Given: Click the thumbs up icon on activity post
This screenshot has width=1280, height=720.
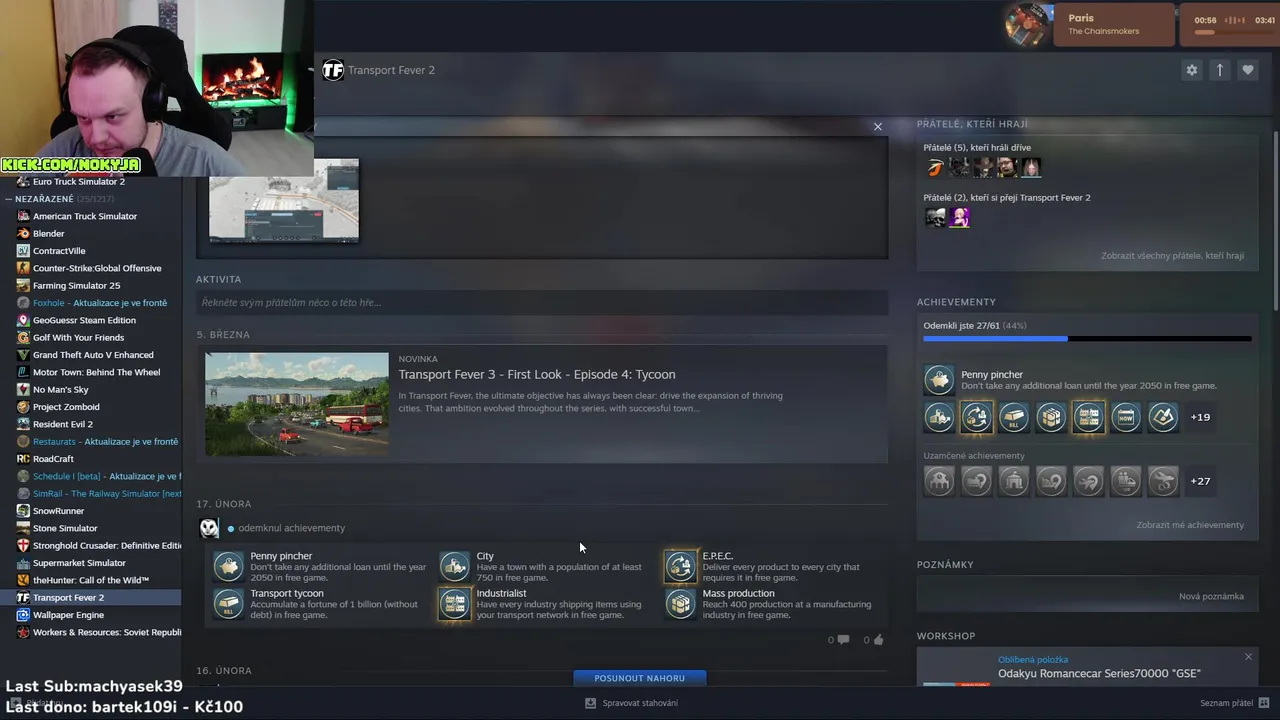Looking at the screenshot, I should click(878, 640).
